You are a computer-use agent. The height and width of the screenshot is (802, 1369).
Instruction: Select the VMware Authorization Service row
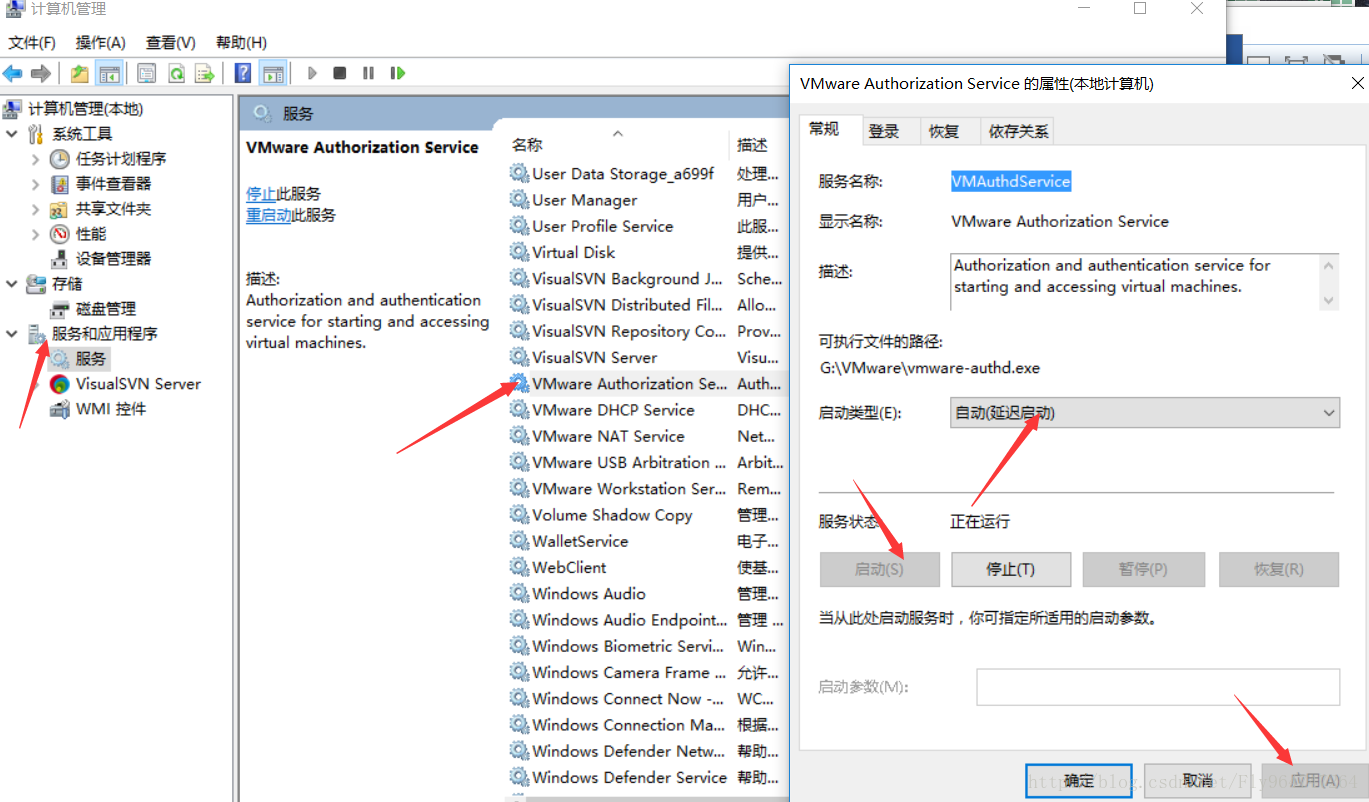click(648, 384)
